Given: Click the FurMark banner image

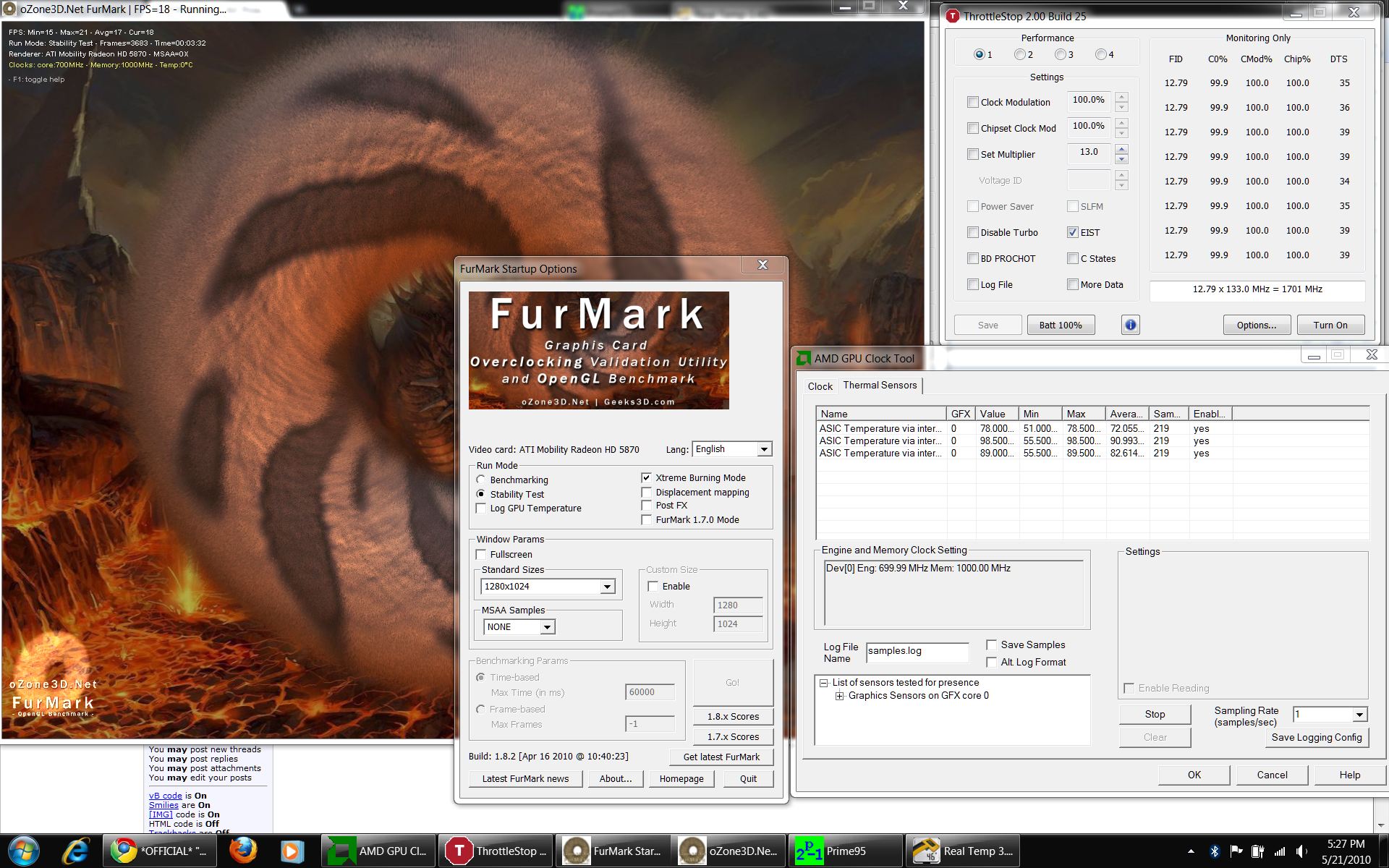Looking at the screenshot, I should pyautogui.click(x=599, y=351).
